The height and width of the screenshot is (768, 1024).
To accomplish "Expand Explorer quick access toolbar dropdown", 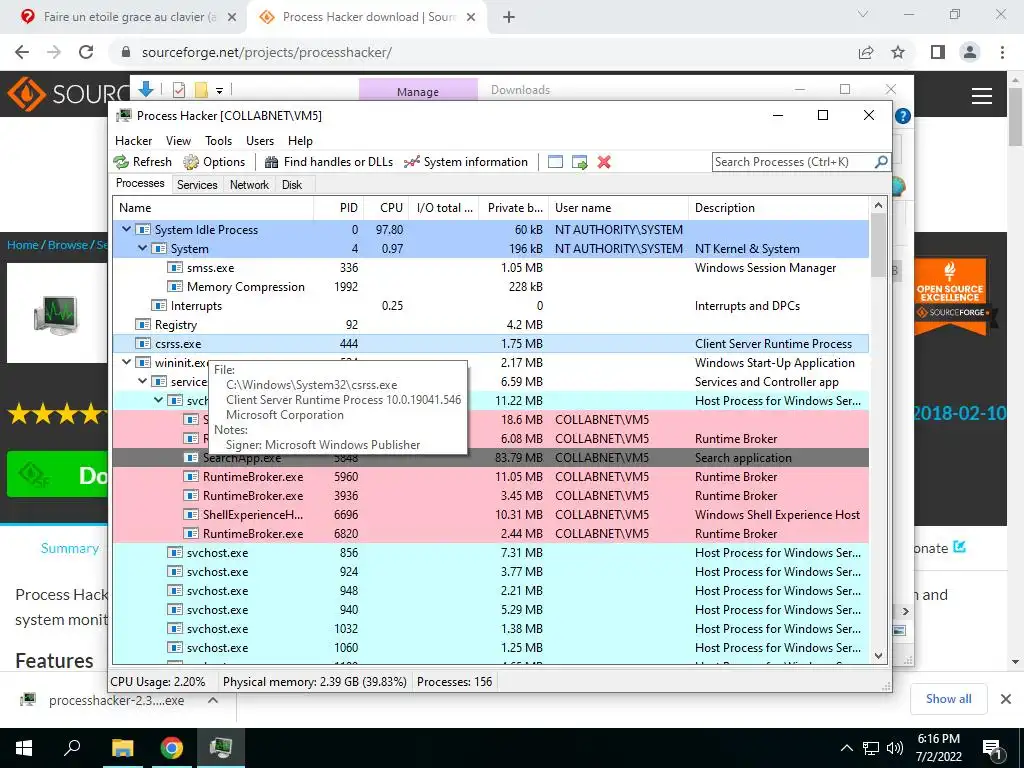I will point(219,90).
